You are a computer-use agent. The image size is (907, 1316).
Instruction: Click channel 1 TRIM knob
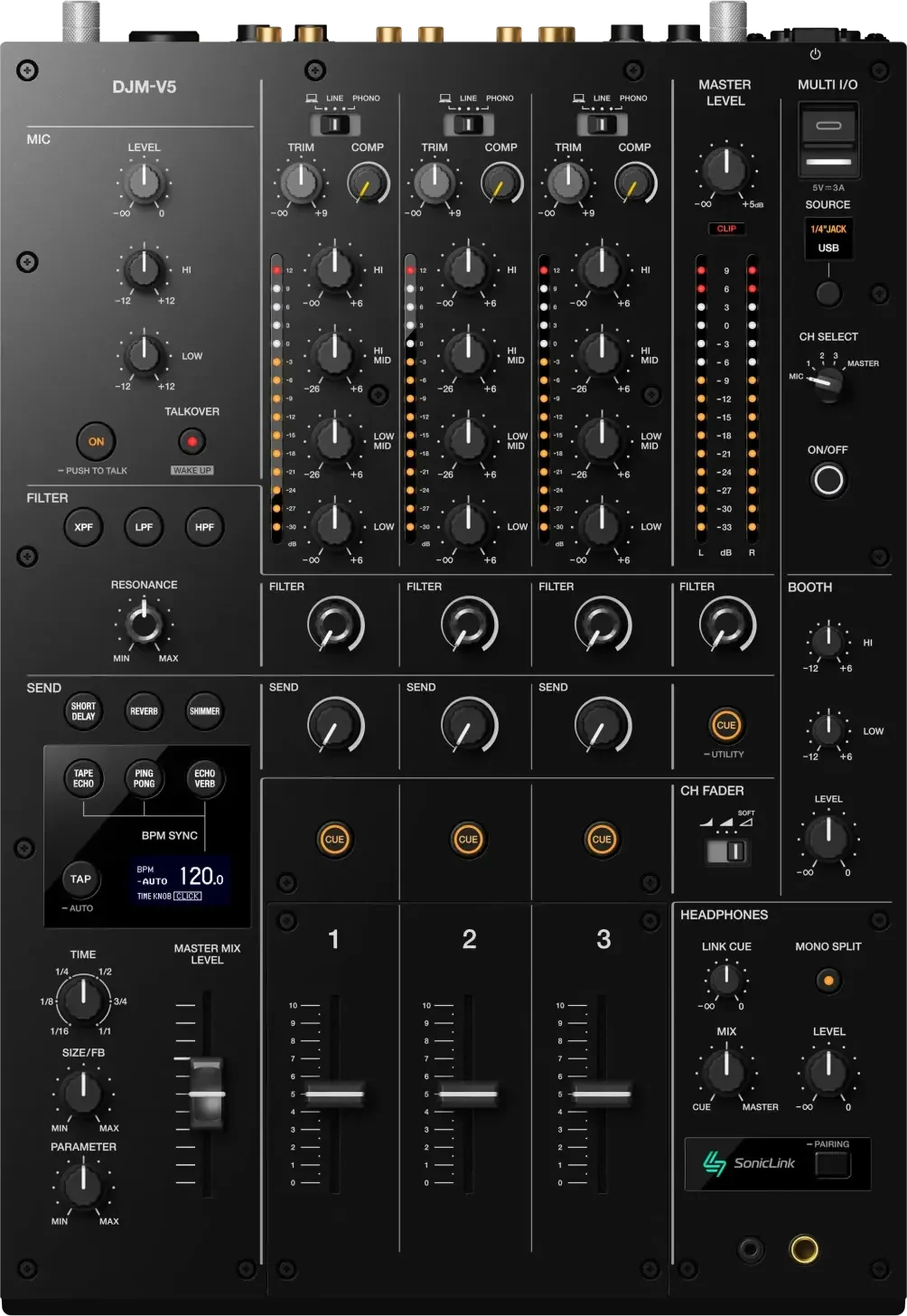(x=301, y=183)
